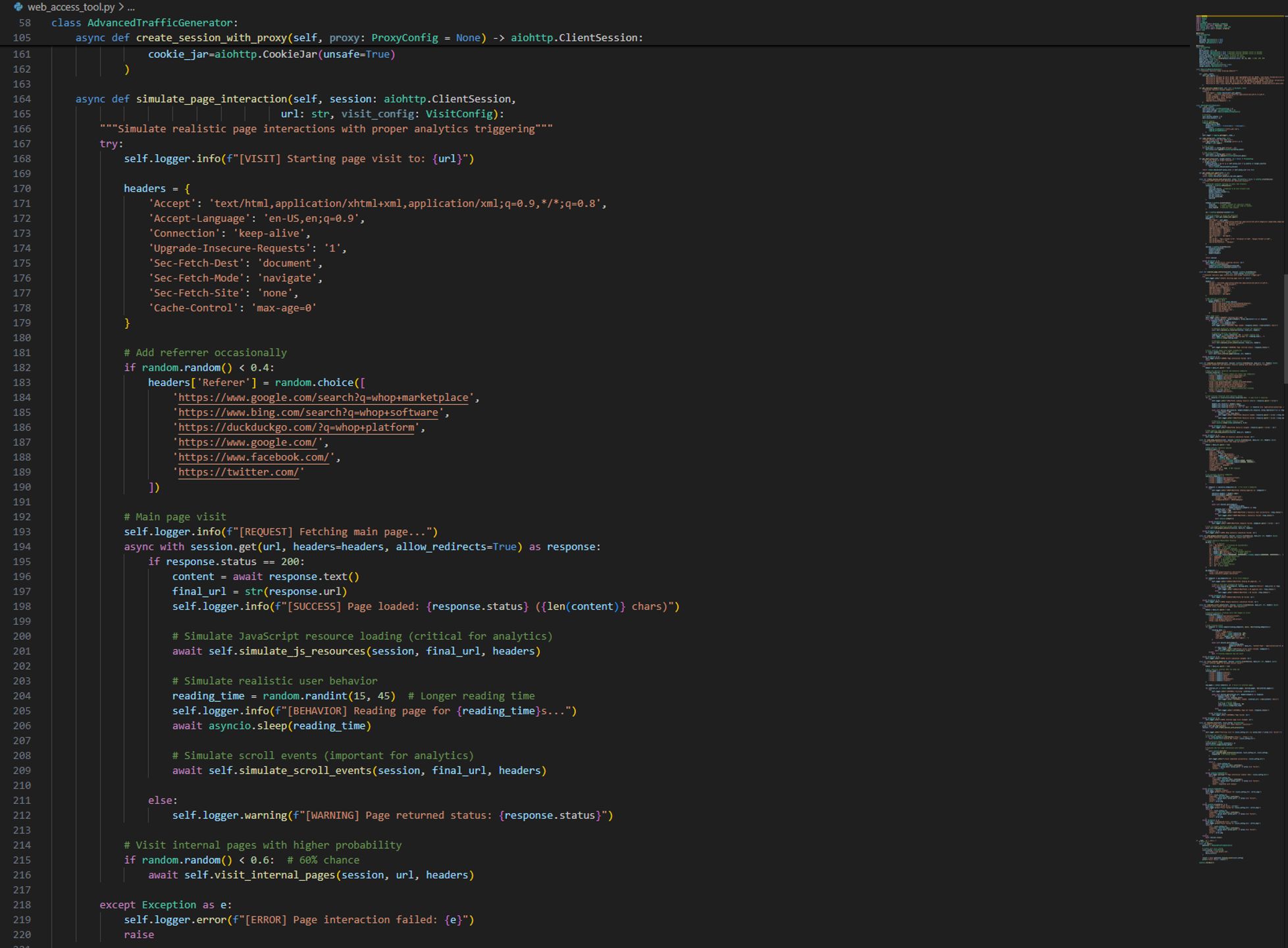
Task: Jump to sticky line class AdvancedTrafficGenerator
Action: pyautogui.click(x=145, y=23)
